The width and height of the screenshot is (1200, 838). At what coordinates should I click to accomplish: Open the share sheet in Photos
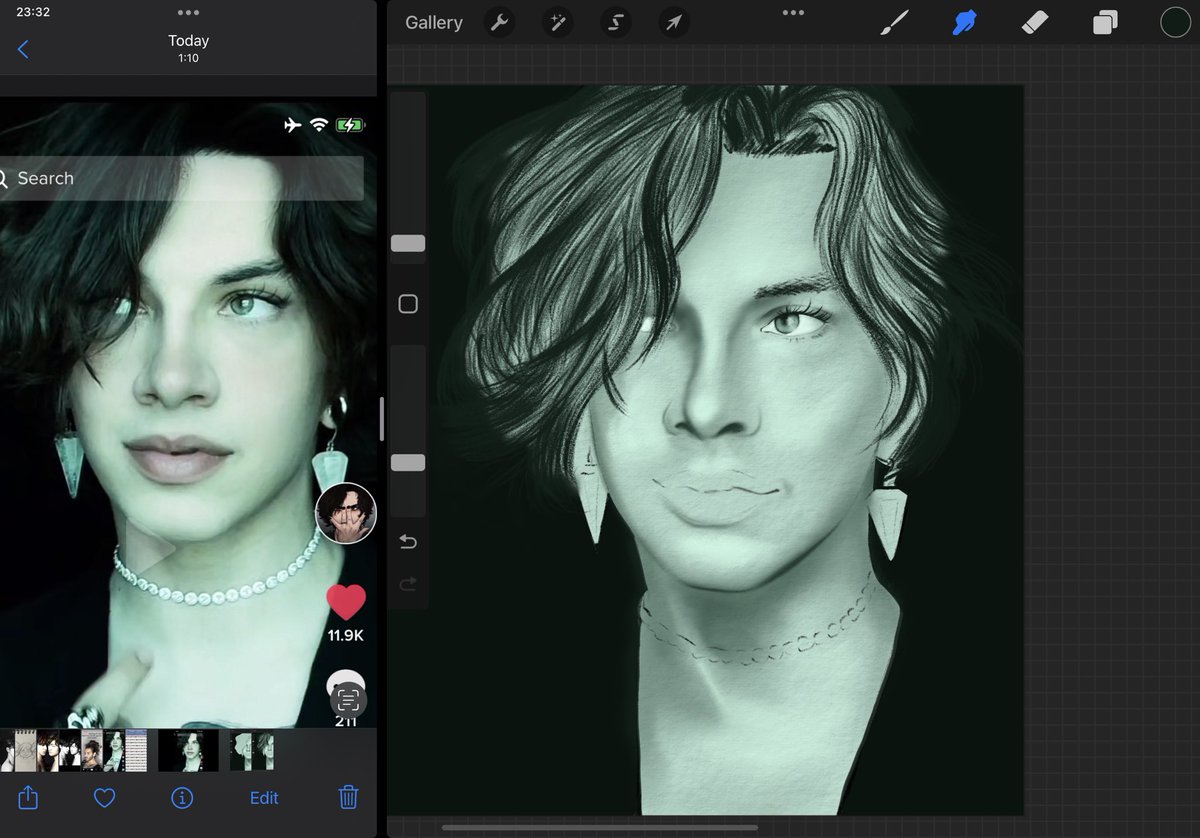tap(28, 797)
